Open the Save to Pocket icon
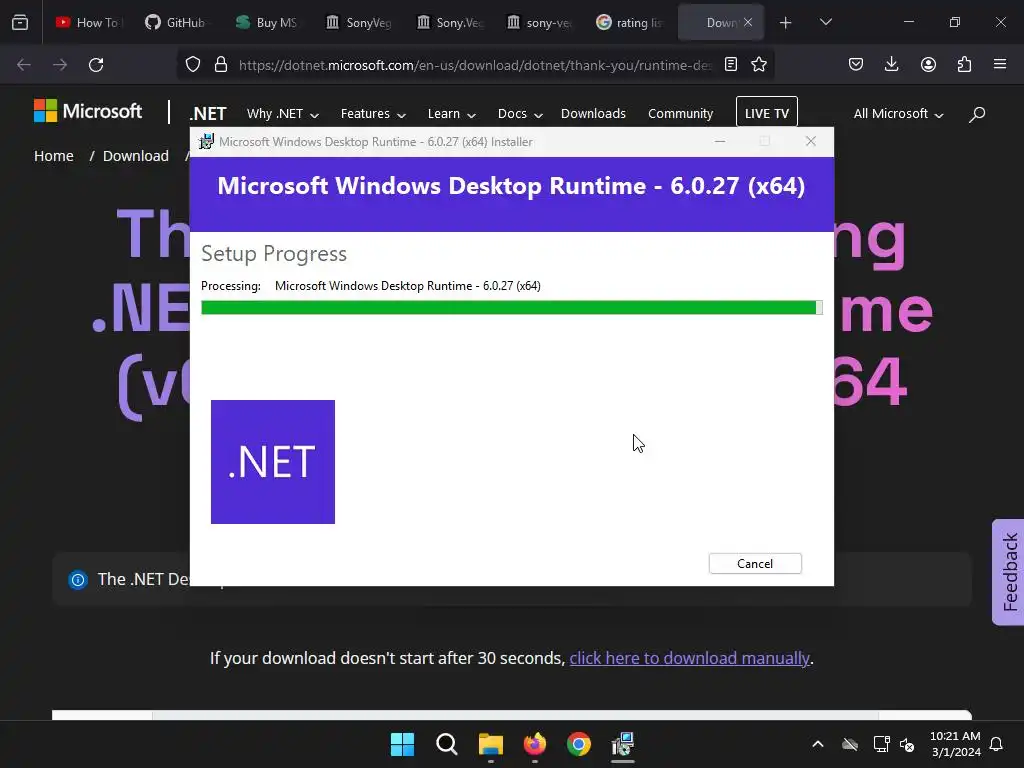 pos(856,65)
